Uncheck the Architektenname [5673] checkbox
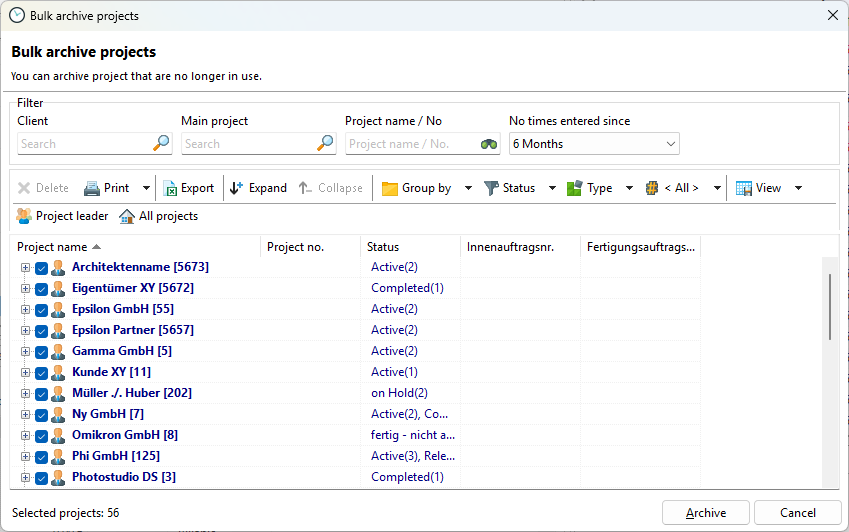Viewport: 849px width, 532px height. click(41, 268)
